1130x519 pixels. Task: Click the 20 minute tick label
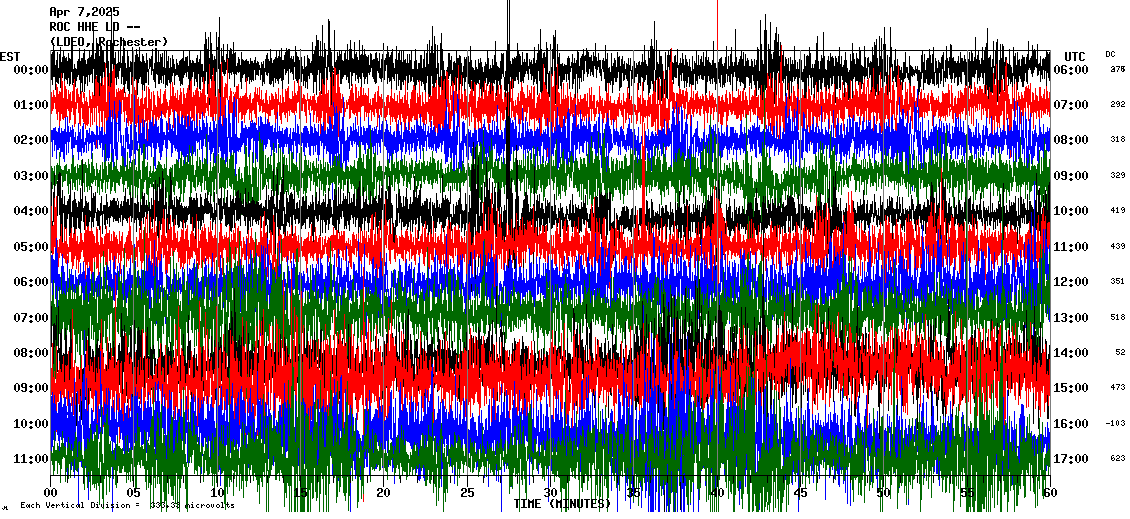tap(384, 493)
